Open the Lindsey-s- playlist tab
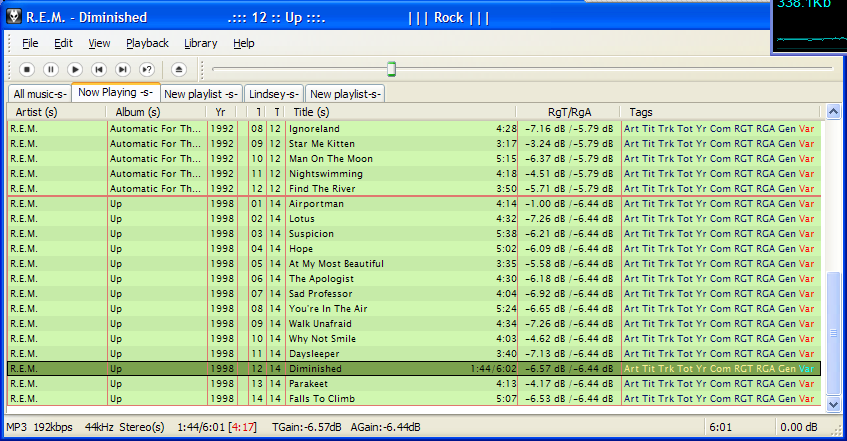 (x=274, y=94)
